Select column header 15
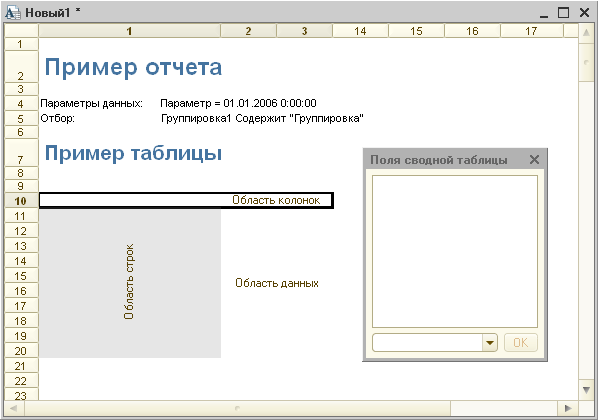 (416, 31)
